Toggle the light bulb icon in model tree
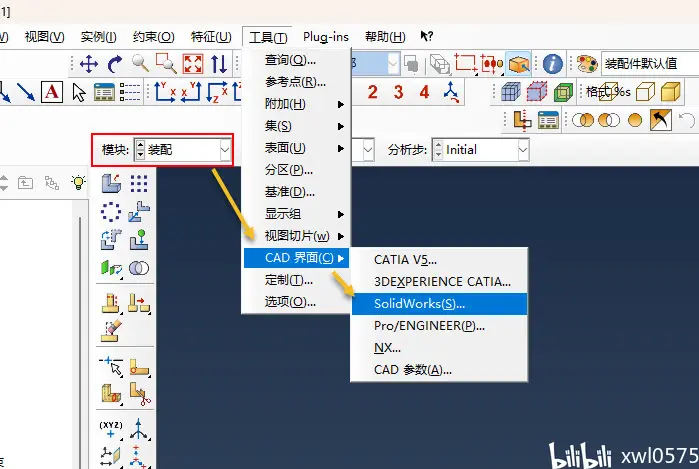 click(78, 182)
